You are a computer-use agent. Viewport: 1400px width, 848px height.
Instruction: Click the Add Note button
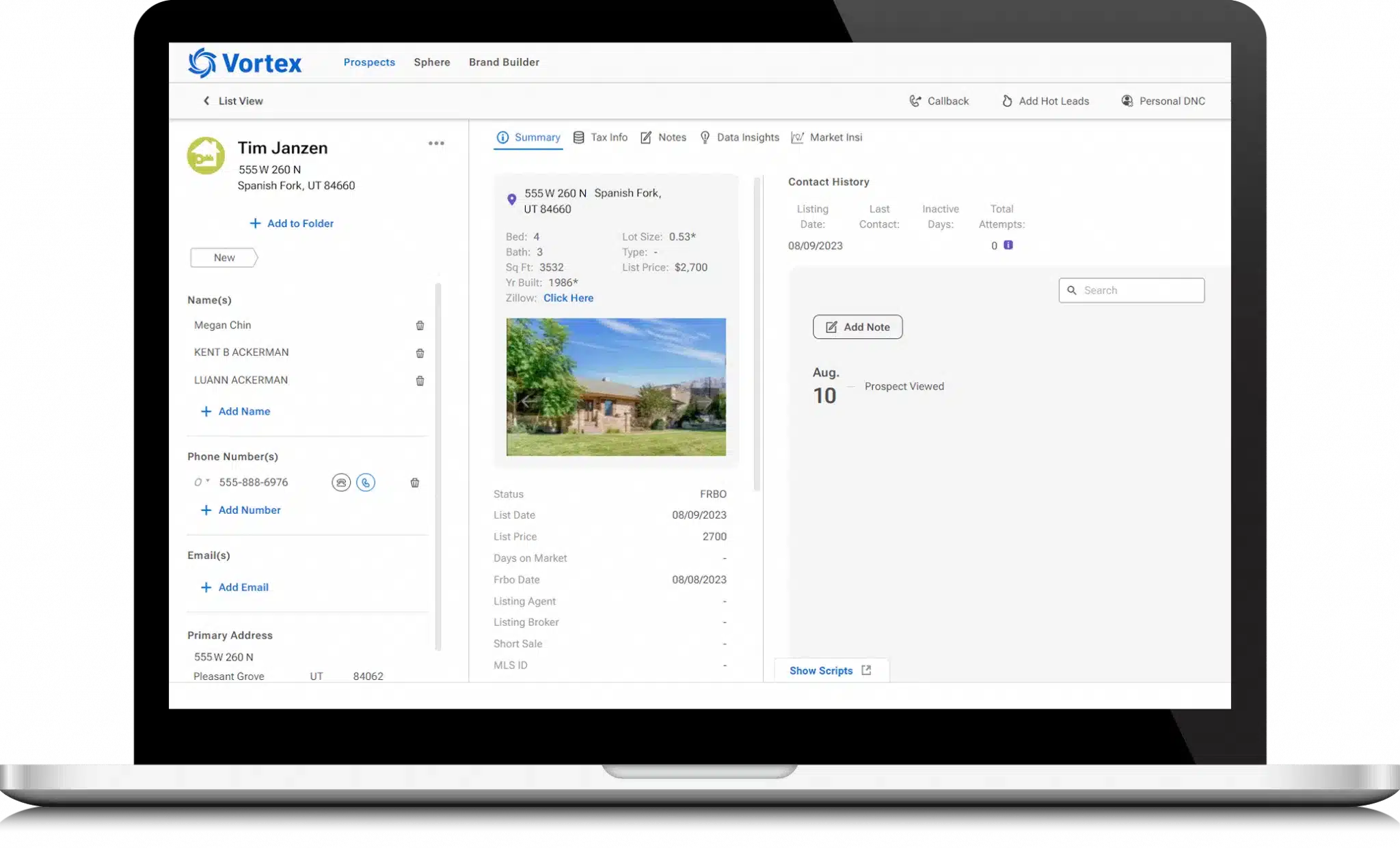click(x=857, y=327)
